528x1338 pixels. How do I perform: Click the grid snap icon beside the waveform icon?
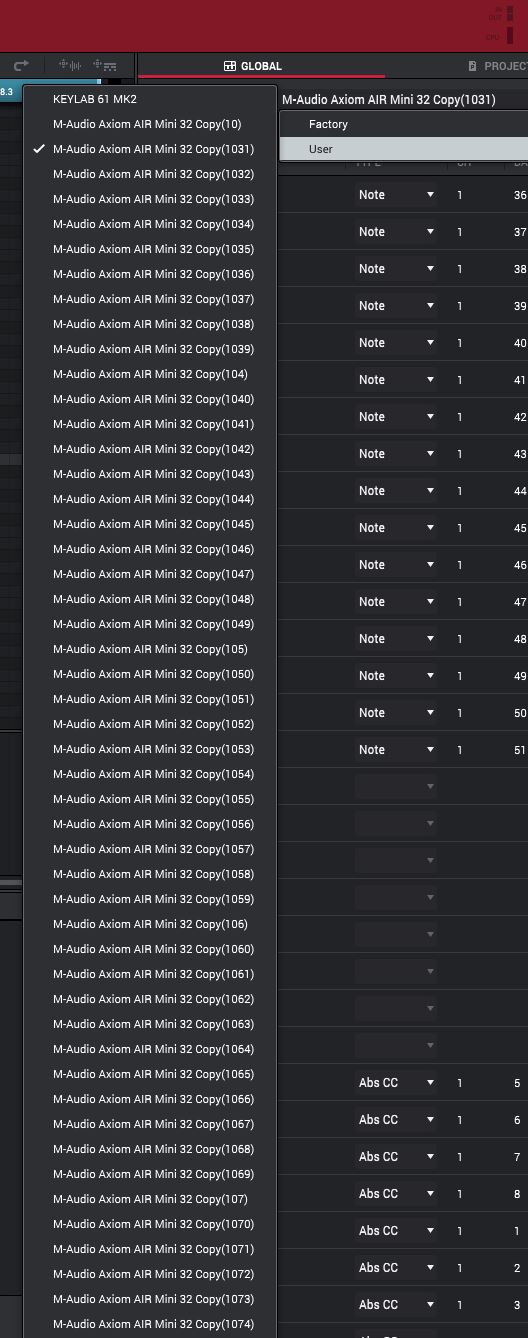tap(103, 66)
